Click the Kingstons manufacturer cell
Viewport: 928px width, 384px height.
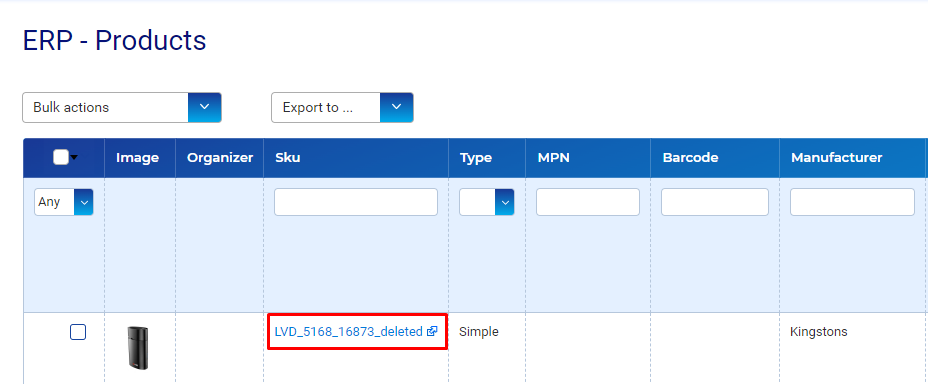point(819,332)
